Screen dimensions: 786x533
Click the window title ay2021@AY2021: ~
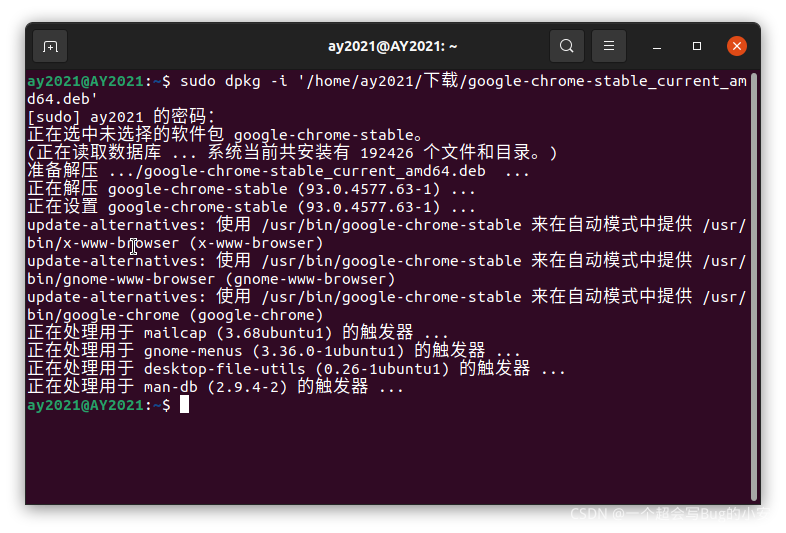click(x=392, y=47)
